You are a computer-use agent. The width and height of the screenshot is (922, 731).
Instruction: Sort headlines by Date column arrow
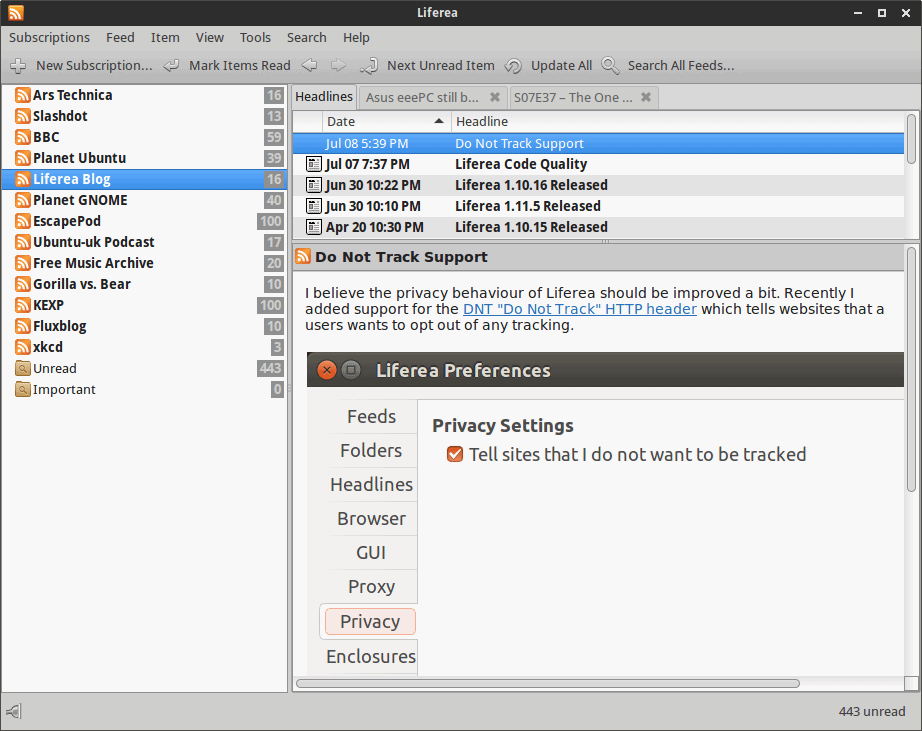pos(439,121)
